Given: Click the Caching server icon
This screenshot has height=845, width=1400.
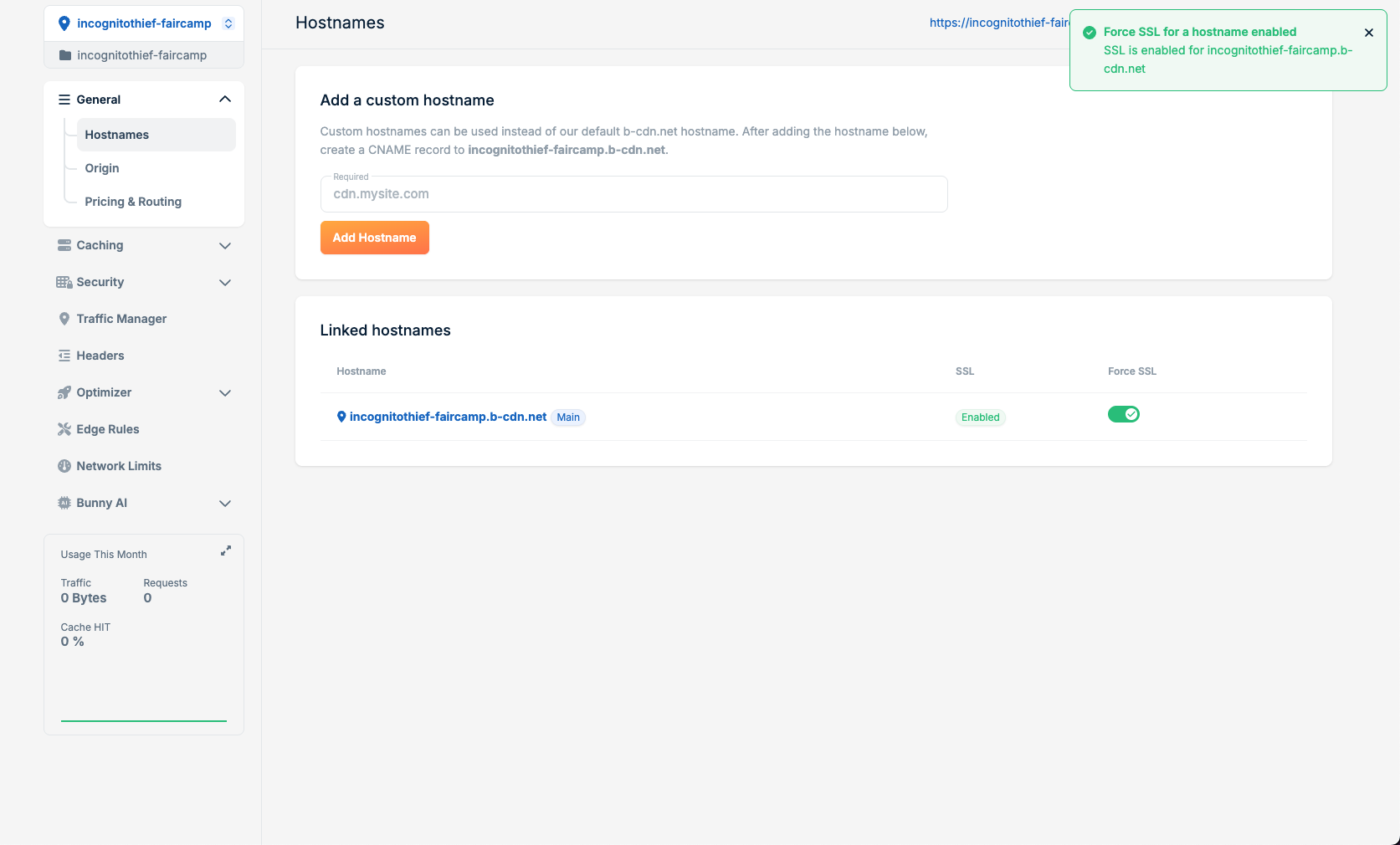Looking at the screenshot, I should pos(64,245).
